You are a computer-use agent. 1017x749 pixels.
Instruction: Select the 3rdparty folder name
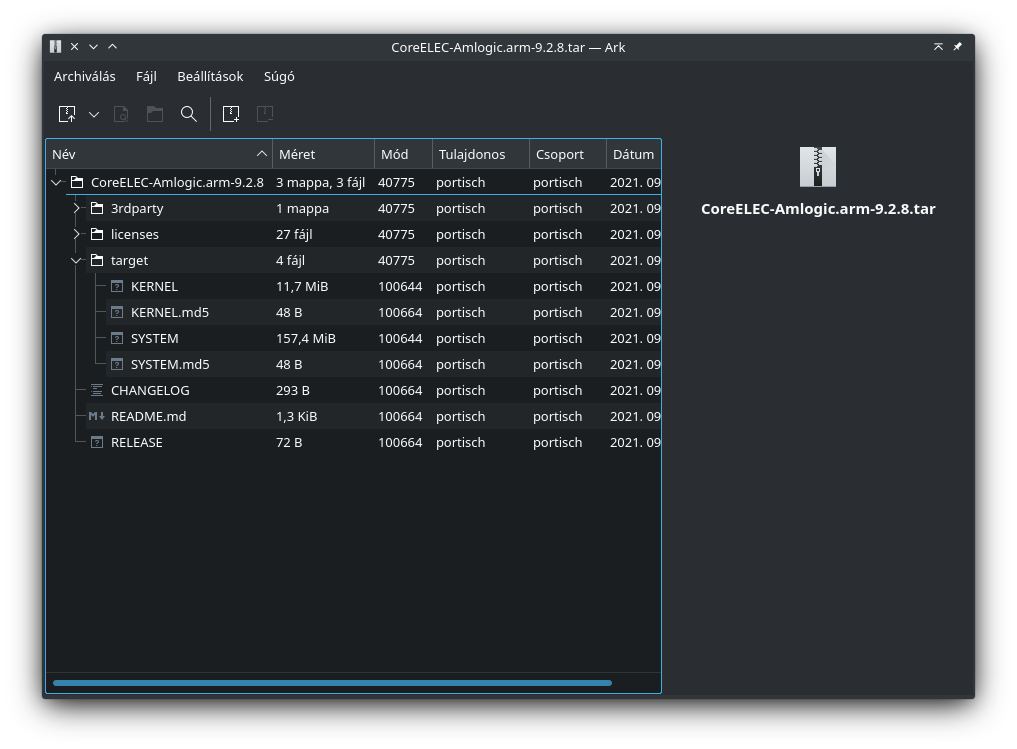click(x=137, y=208)
